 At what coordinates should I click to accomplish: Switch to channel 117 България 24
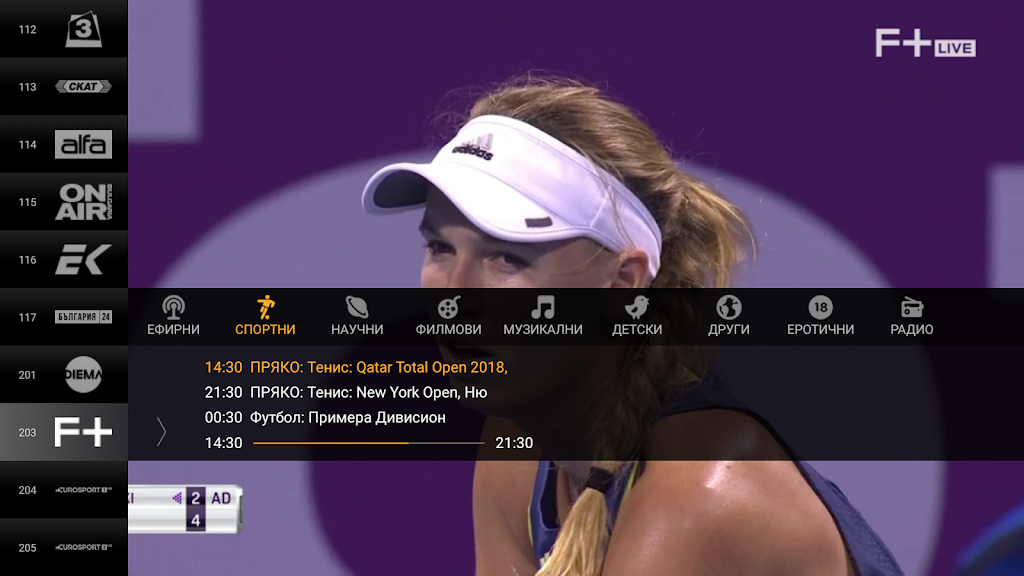[x=64, y=317]
